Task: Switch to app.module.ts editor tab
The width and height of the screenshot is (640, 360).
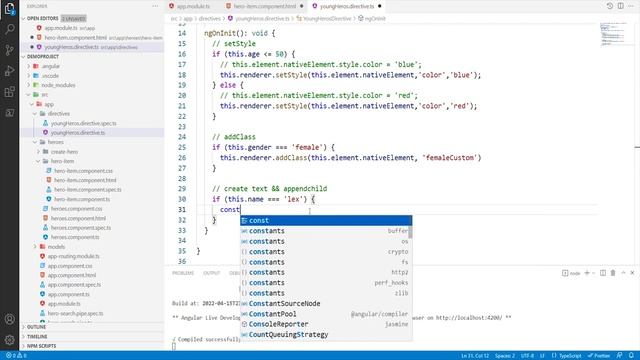Action: pyautogui.click(x=193, y=6)
